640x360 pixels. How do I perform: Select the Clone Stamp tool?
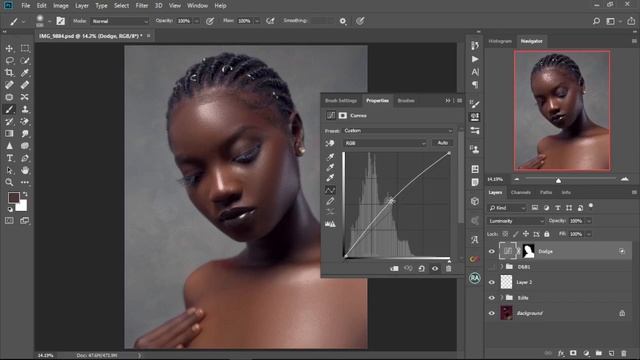point(25,109)
